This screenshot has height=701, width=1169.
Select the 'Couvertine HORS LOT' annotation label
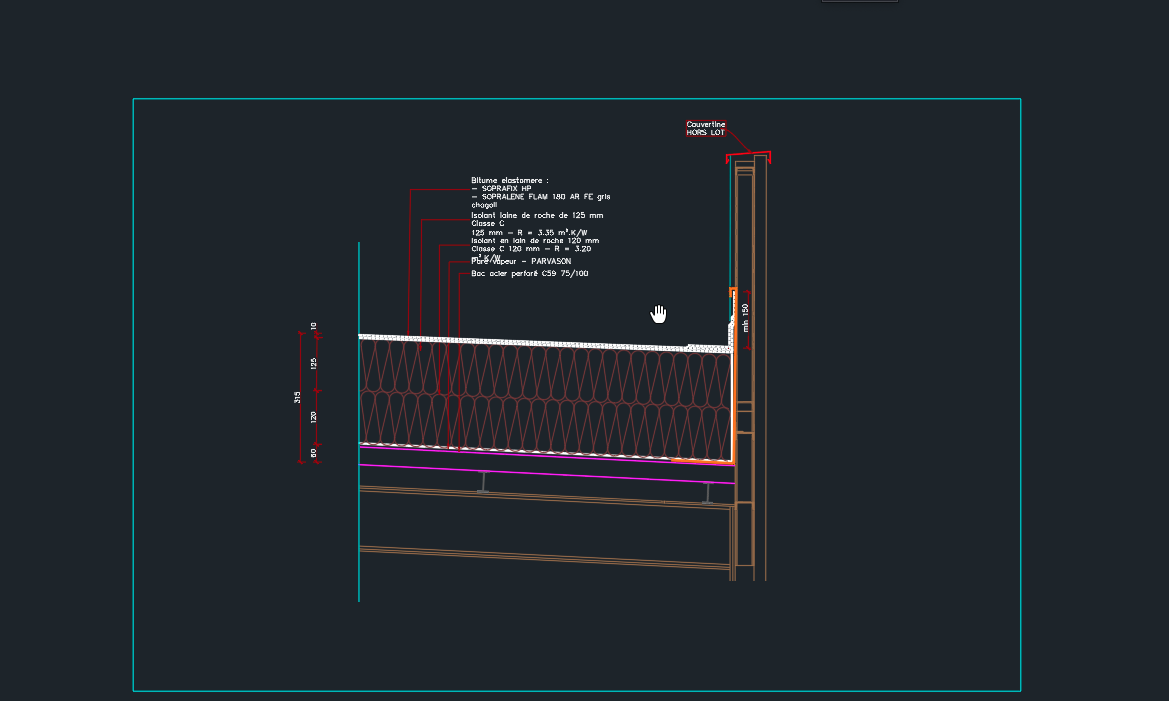[705, 128]
